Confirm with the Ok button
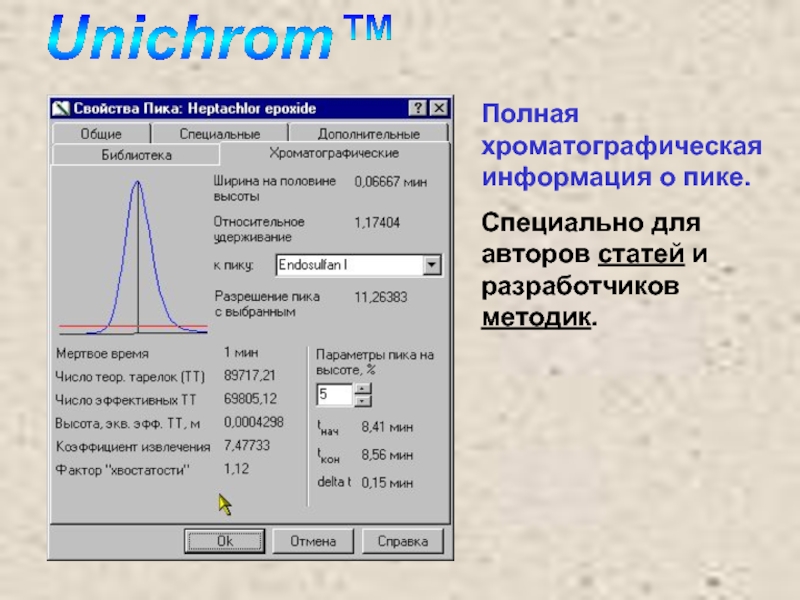 pos(224,541)
